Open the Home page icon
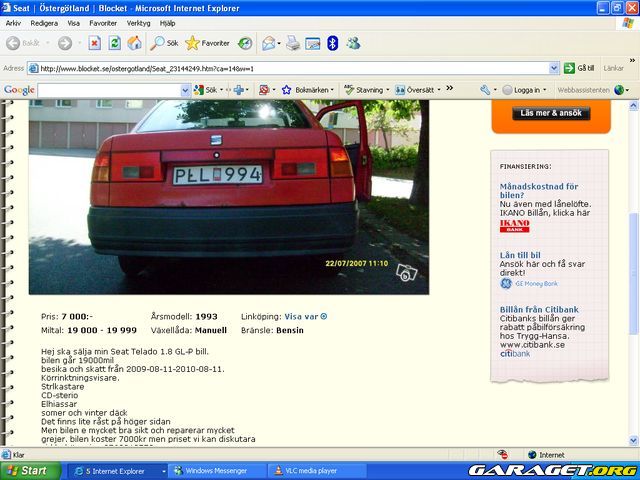Screen dimensions: 640x480 [x=134, y=43]
